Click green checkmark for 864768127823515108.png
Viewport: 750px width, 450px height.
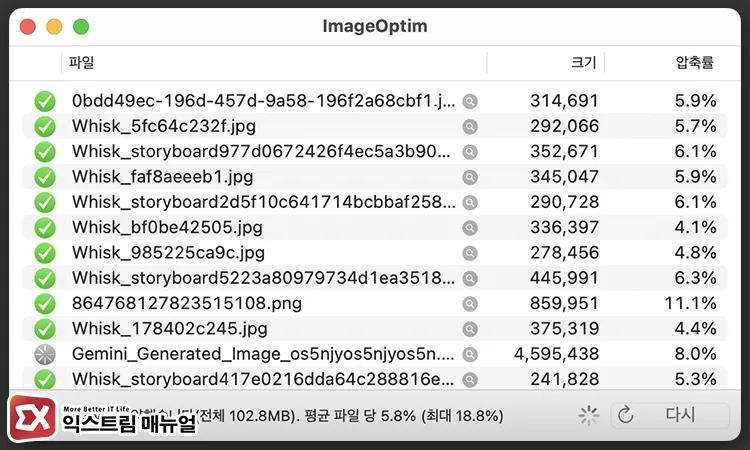pyautogui.click(x=45, y=304)
